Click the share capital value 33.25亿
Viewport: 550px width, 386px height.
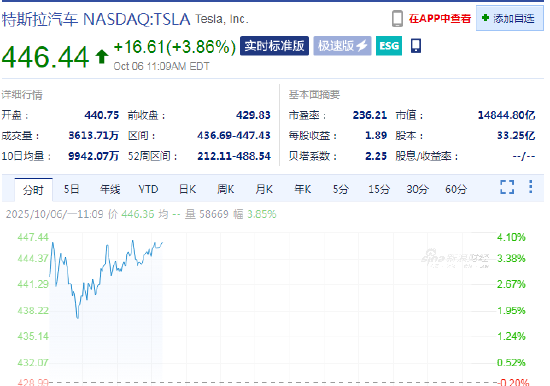[516, 135]
